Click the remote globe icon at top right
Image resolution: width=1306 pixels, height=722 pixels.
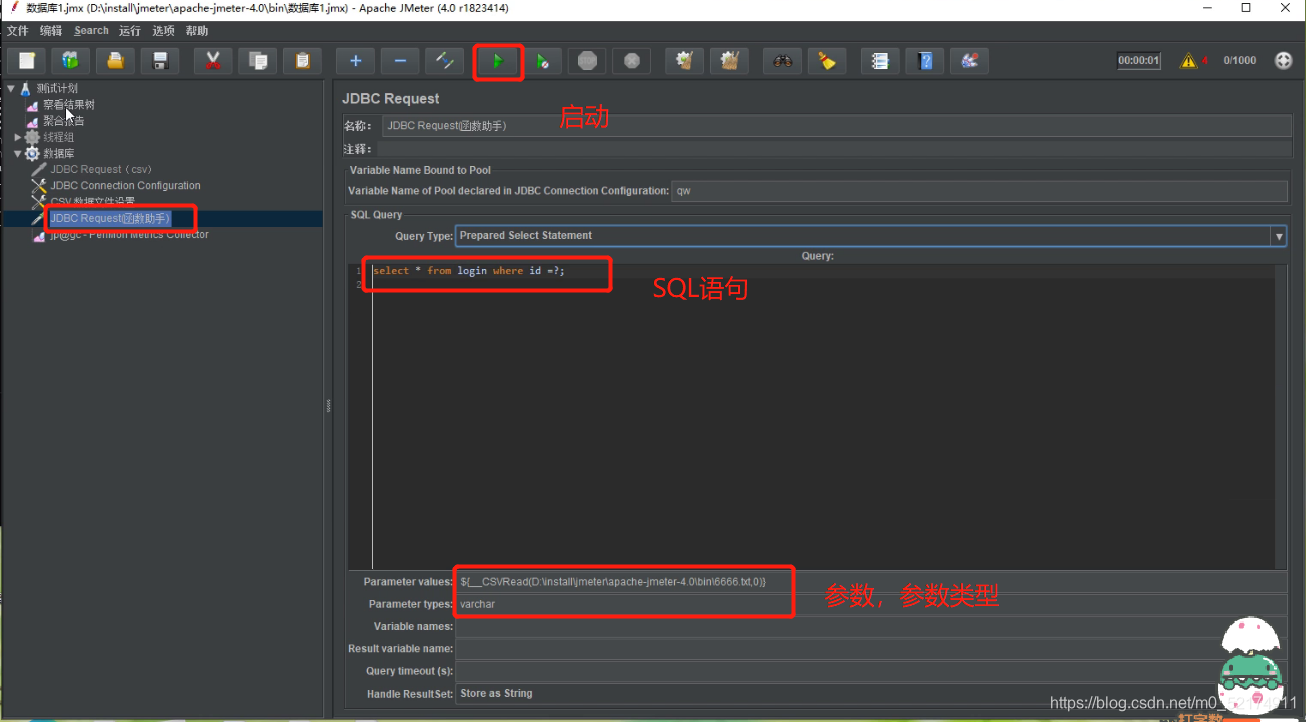tap(1284, 61)
